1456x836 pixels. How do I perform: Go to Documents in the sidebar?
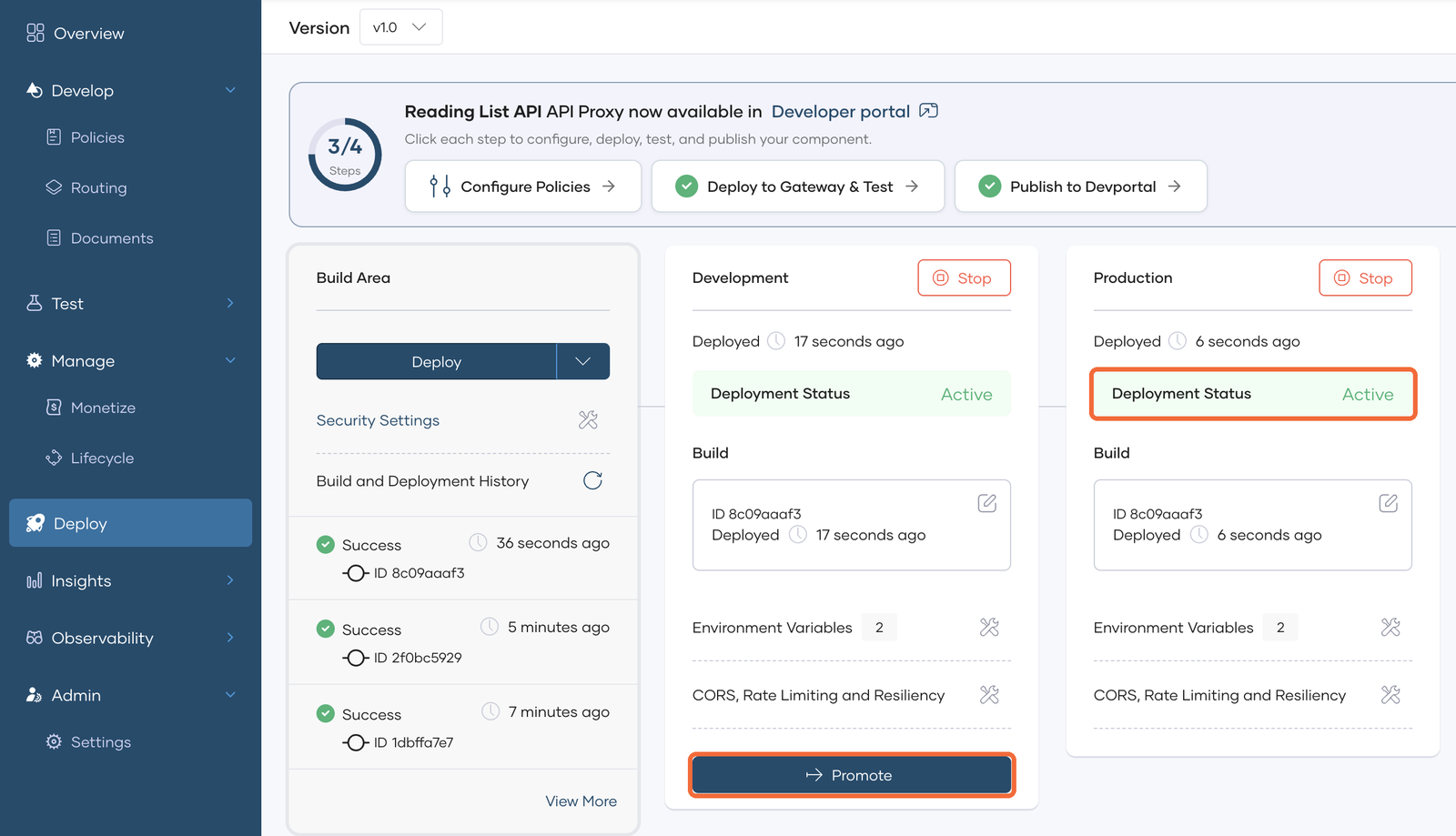pos(100,237)
